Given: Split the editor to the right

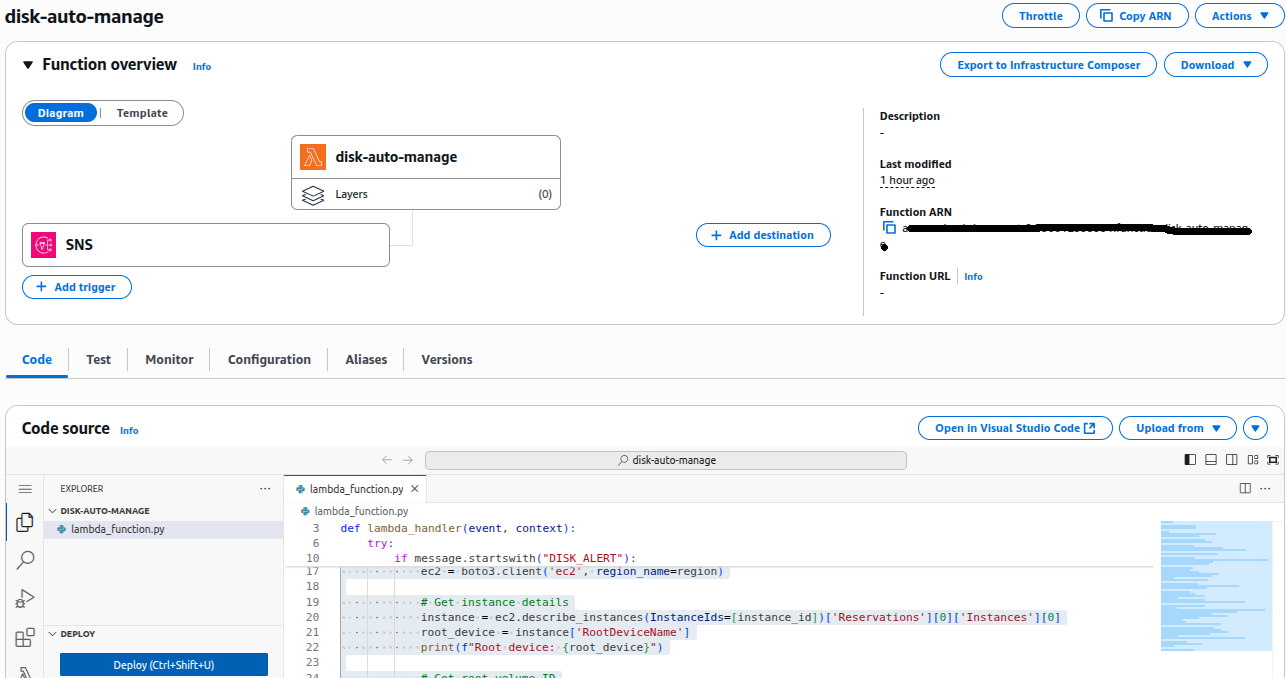Looking at the screenshot, I should click(x=1245, y=489).
